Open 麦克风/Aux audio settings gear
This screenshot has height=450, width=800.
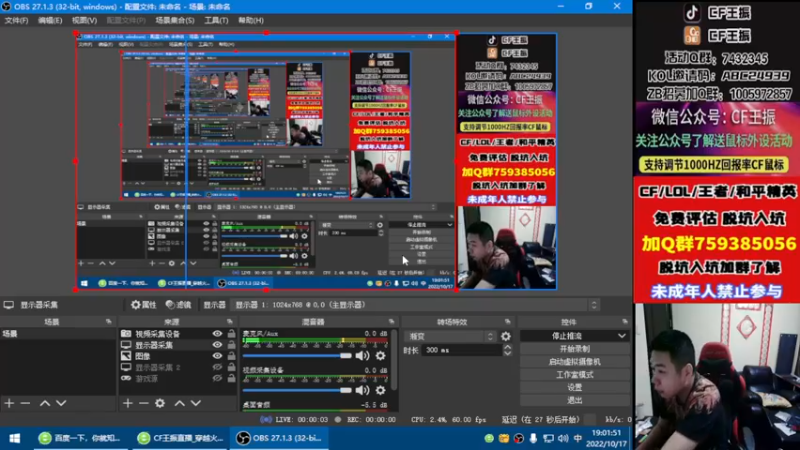click(x=381, y=356)
